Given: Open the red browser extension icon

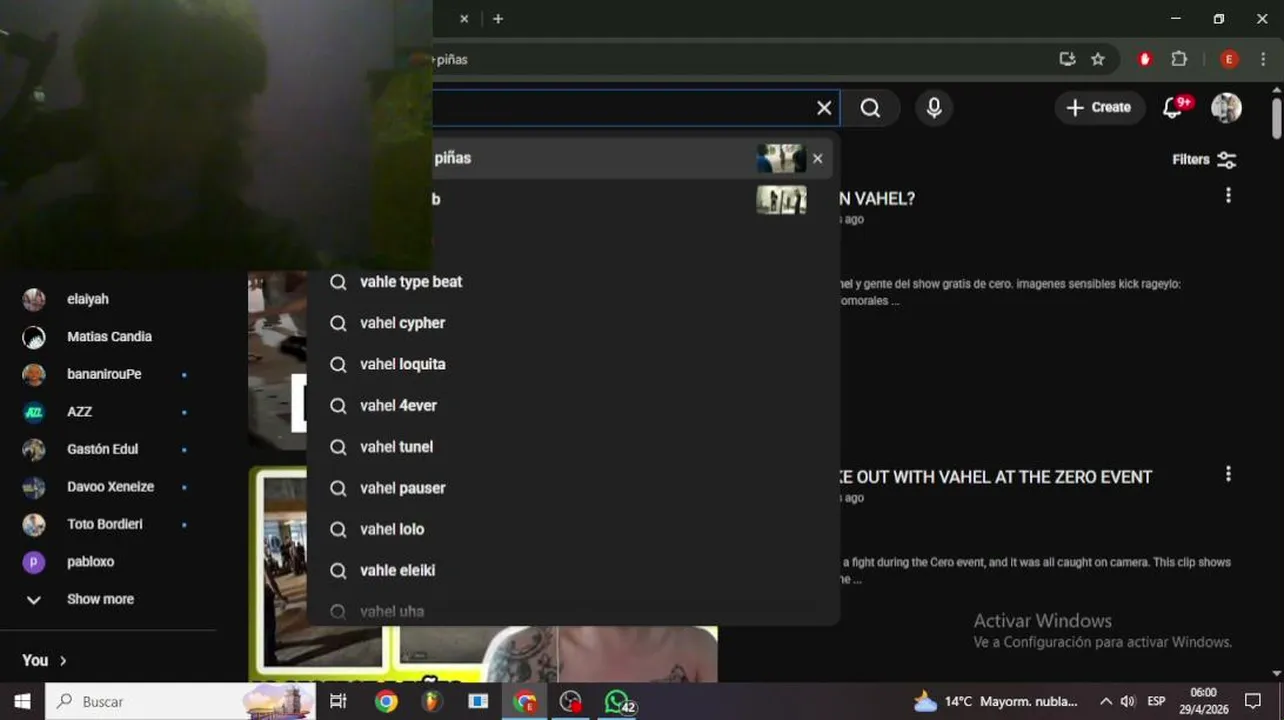Looking at the screenshot, I should click(x=1145, y=59).
